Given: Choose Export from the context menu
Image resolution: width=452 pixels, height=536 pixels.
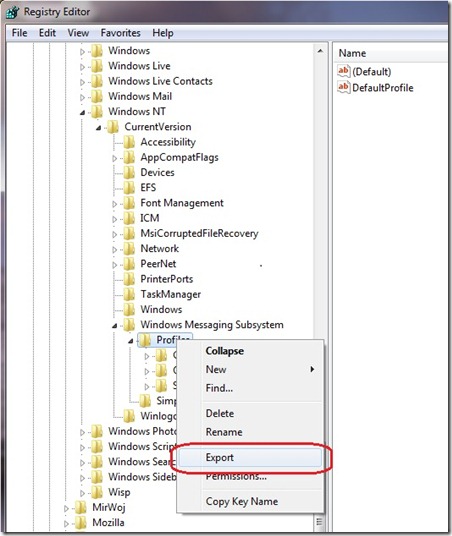Looking at the screenshot, I should (250, 457).
